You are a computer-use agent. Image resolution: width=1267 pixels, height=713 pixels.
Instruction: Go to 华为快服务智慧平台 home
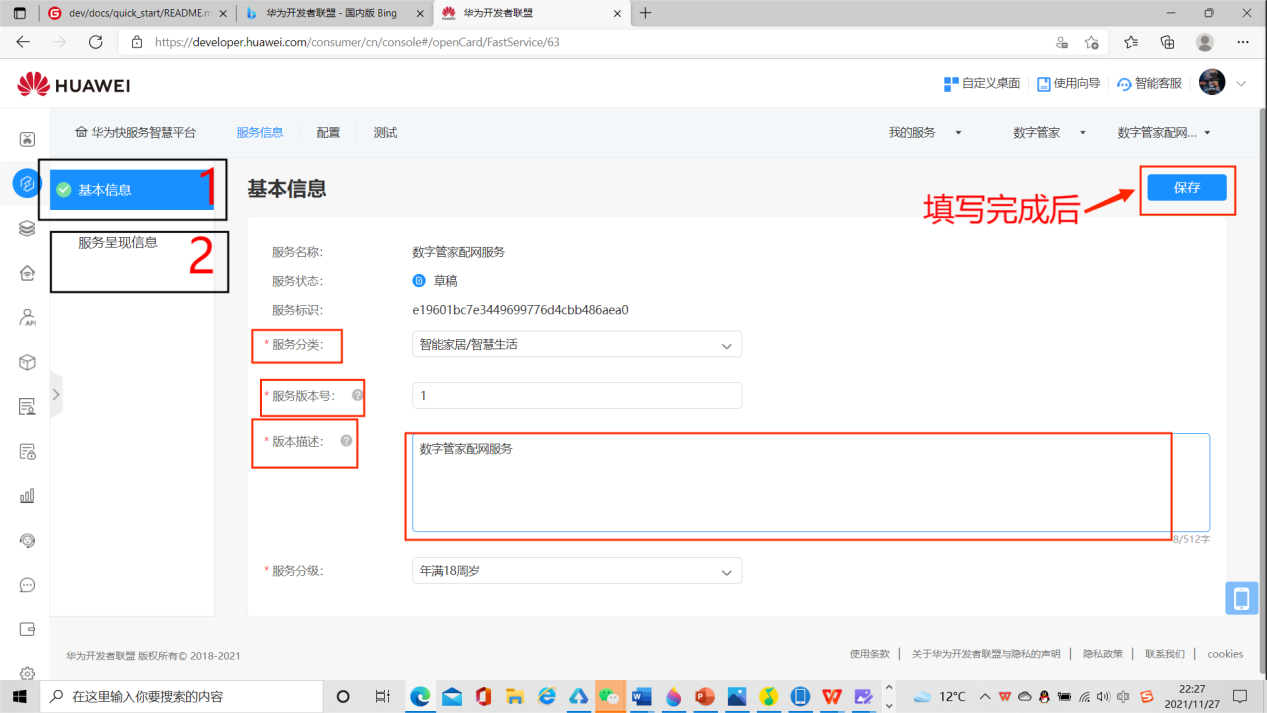[x=136, y=132]
